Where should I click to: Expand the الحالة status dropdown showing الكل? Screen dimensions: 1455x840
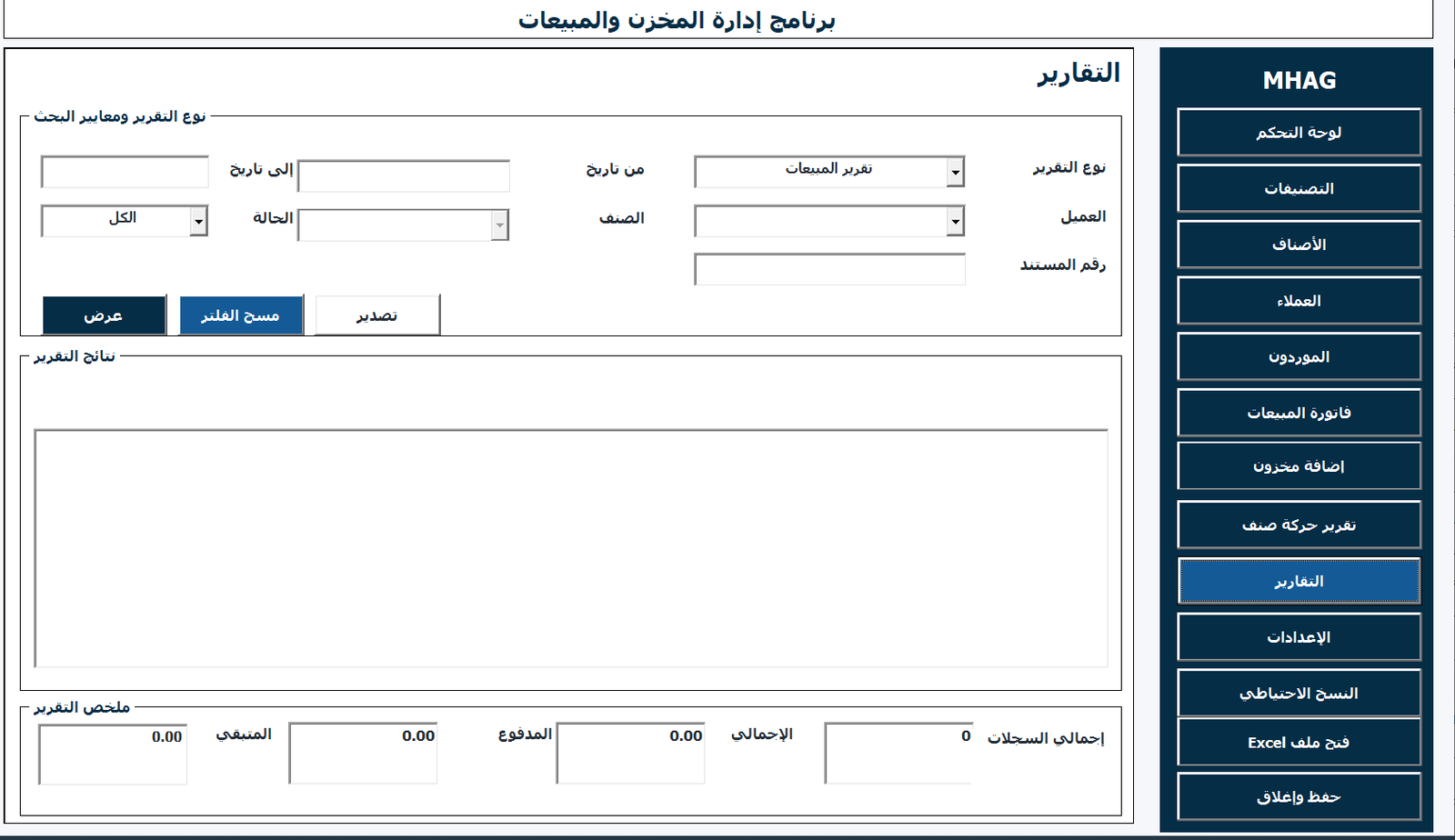(x=198, y=221)
